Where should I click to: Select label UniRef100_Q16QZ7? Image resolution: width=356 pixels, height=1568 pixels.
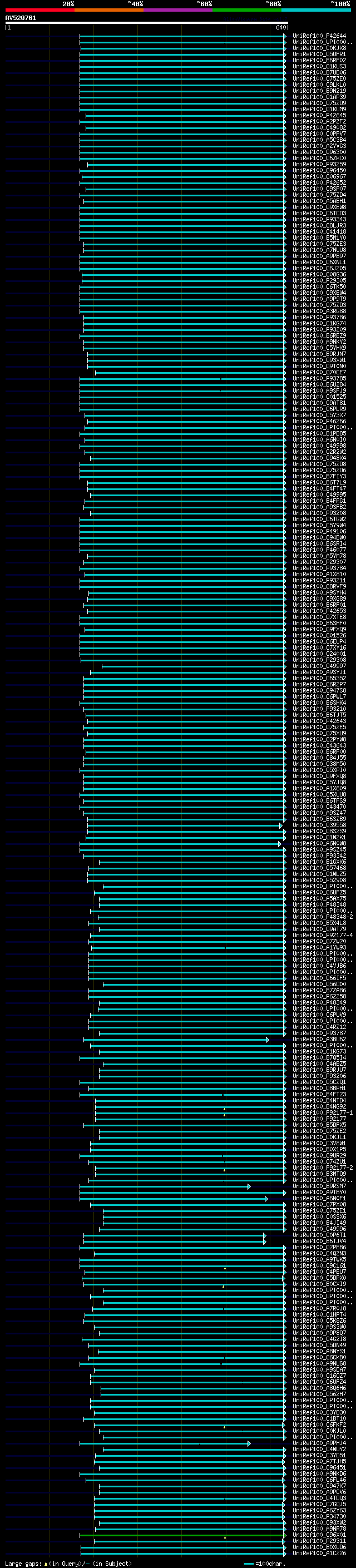click(319, 1376)
